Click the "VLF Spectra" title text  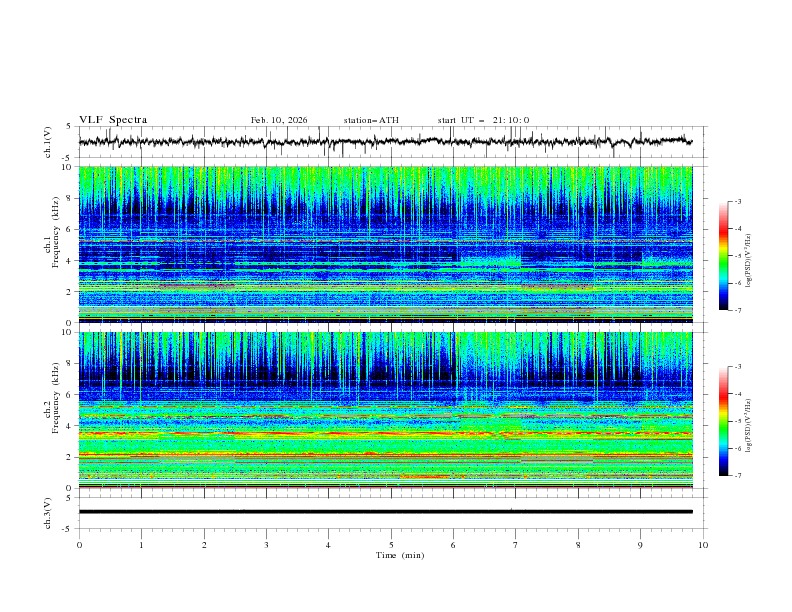(x=113, y=120)
